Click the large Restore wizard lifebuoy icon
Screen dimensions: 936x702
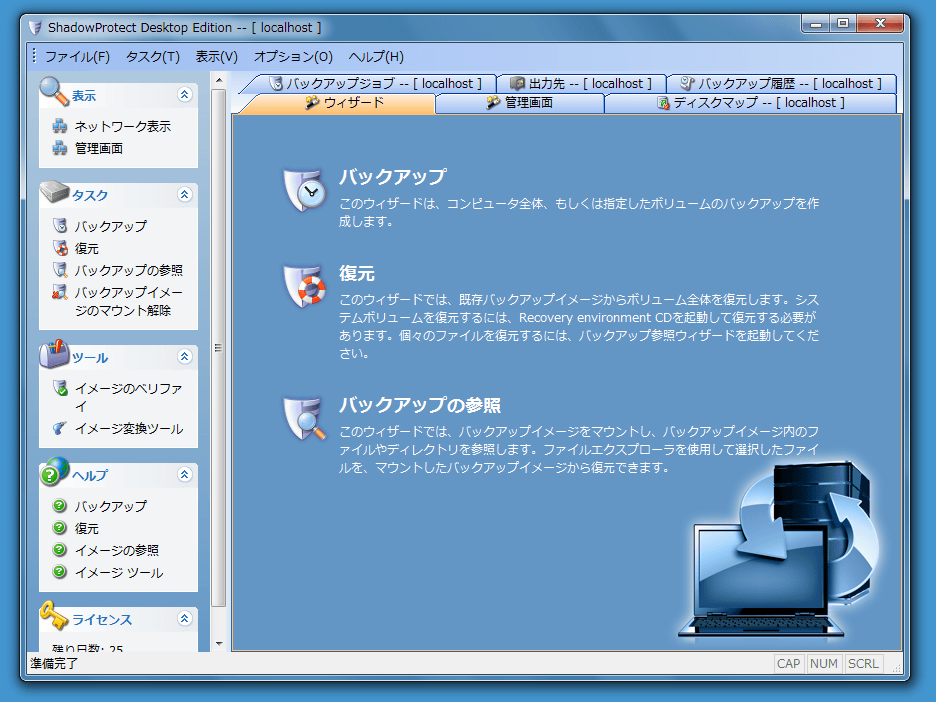[x=304, y=285]
